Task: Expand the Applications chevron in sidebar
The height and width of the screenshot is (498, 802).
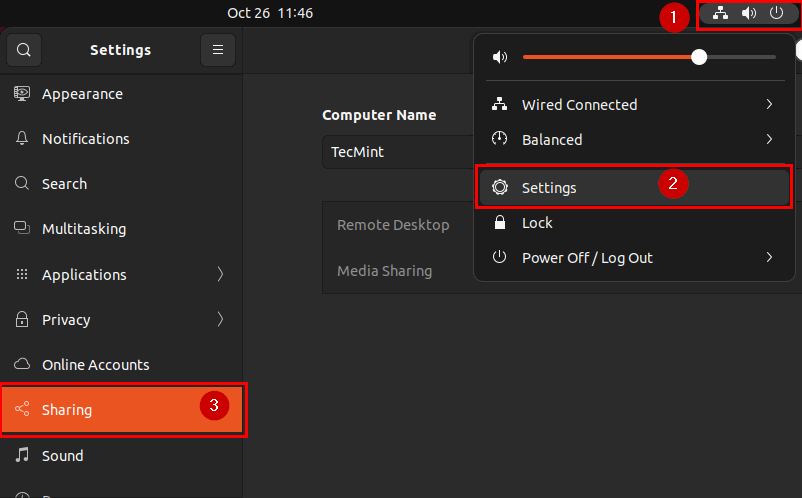Action: click(x=220, y=275)
